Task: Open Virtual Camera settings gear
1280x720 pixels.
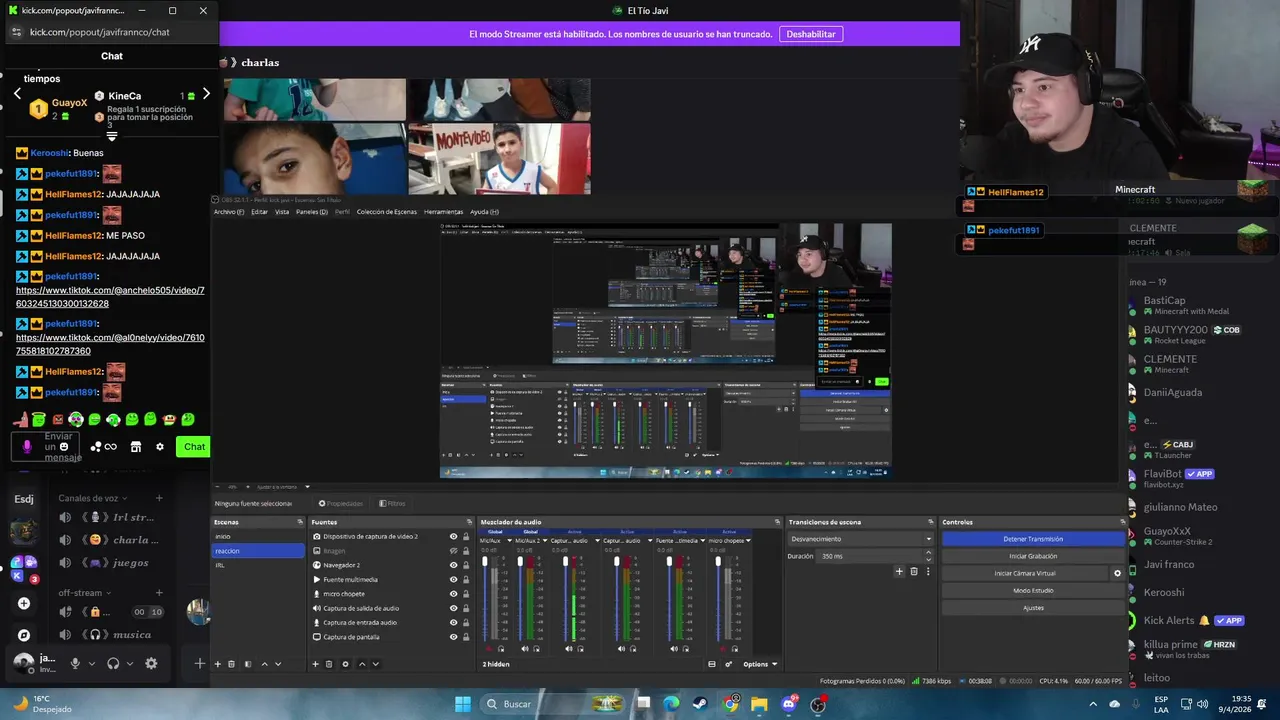Action: pos(1118,573)
